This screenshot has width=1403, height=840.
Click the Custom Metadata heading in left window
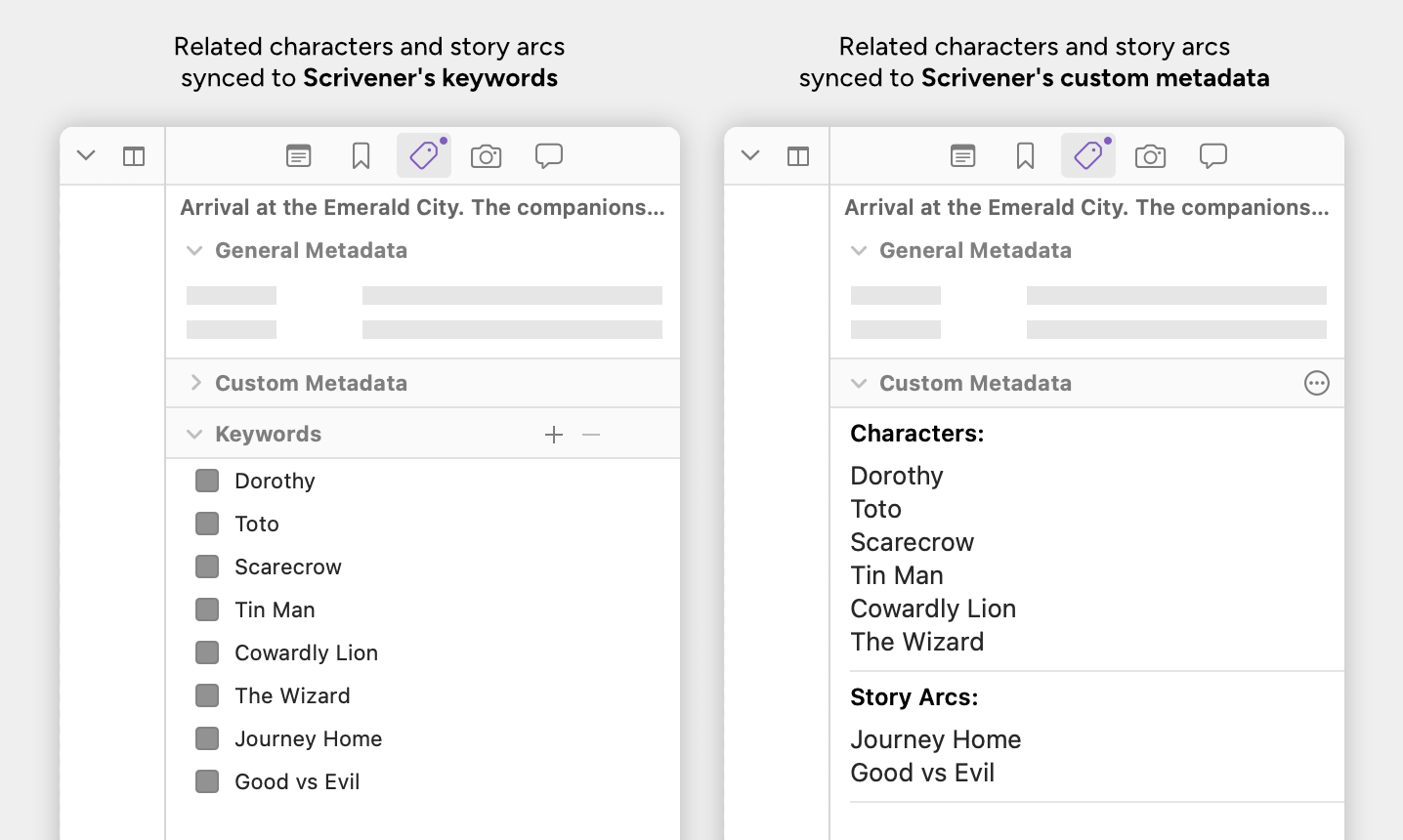(x=312, y=384)
